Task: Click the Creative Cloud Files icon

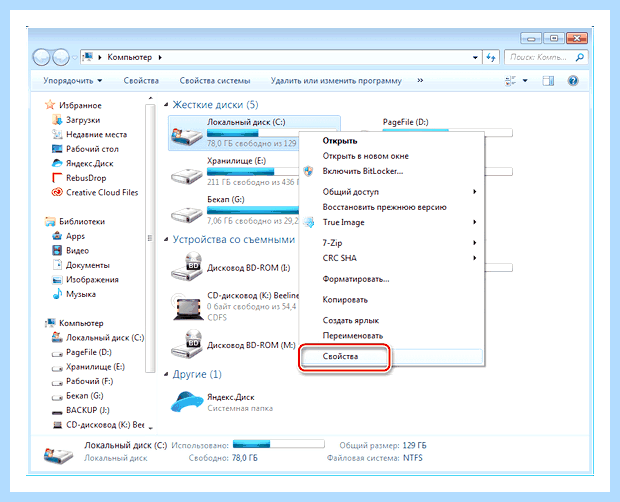Action: coord(57,192)
